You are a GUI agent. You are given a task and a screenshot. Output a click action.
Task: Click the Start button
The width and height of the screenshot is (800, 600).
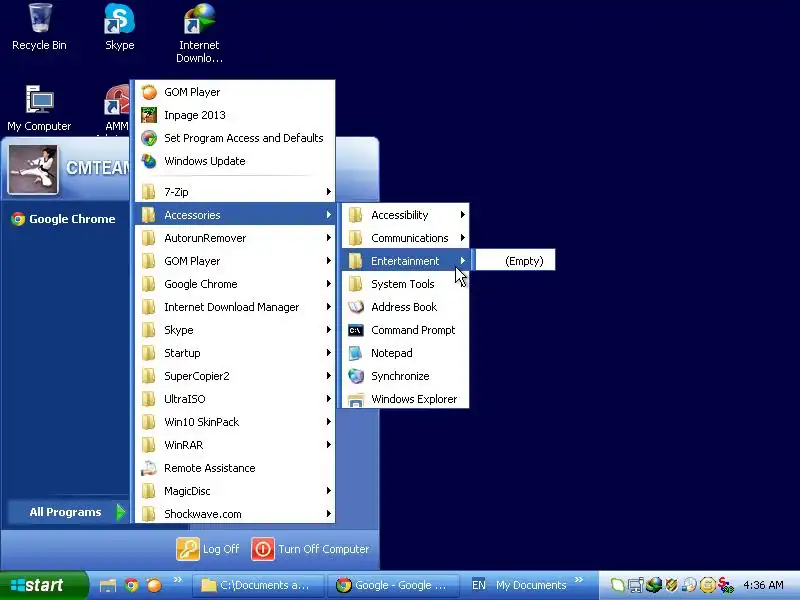(44, 585)
